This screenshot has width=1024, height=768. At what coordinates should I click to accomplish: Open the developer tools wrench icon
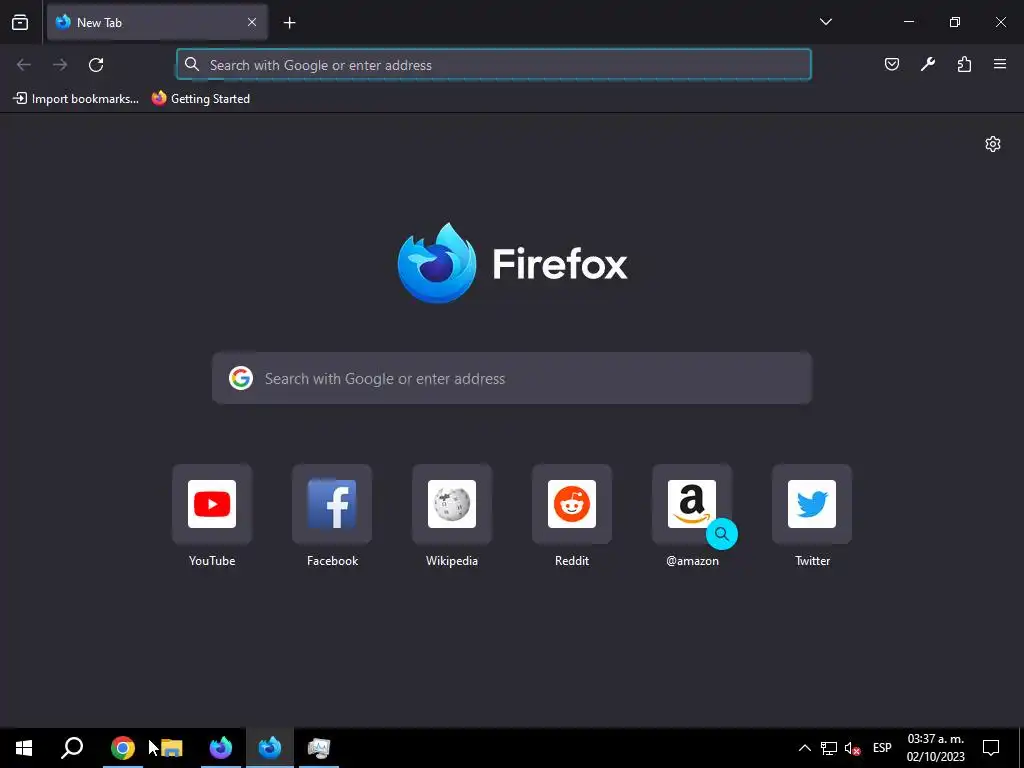pos(927,64)
